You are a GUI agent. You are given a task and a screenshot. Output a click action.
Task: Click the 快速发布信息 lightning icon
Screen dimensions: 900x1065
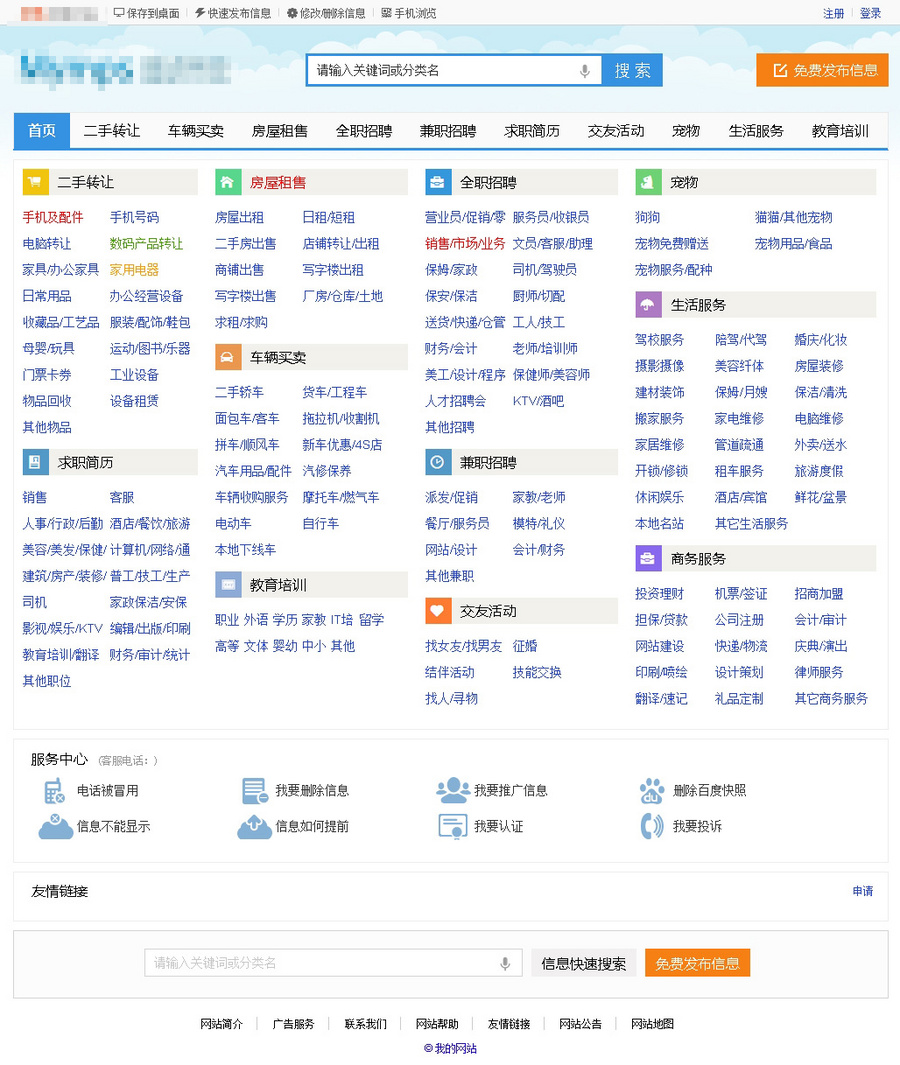(x=200, y=13)
